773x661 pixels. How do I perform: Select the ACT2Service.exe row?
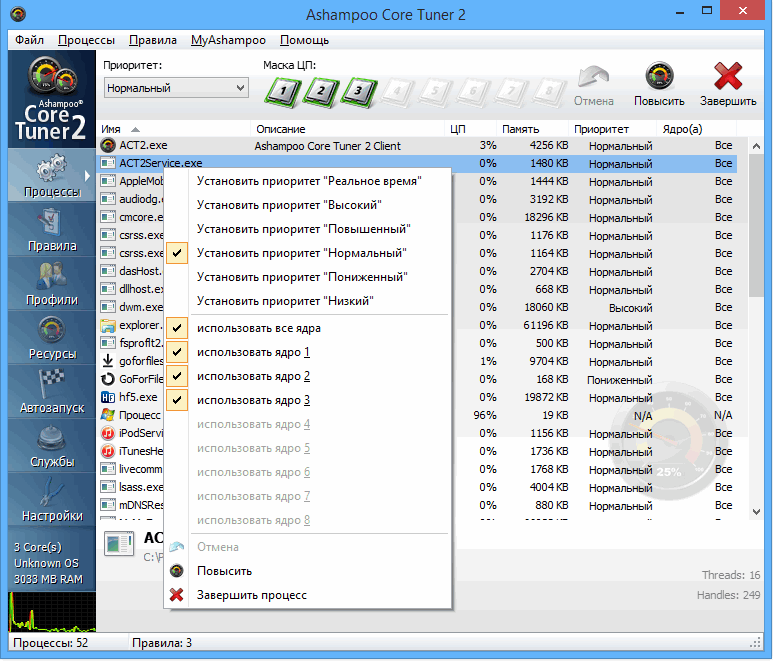pos(417,163)
